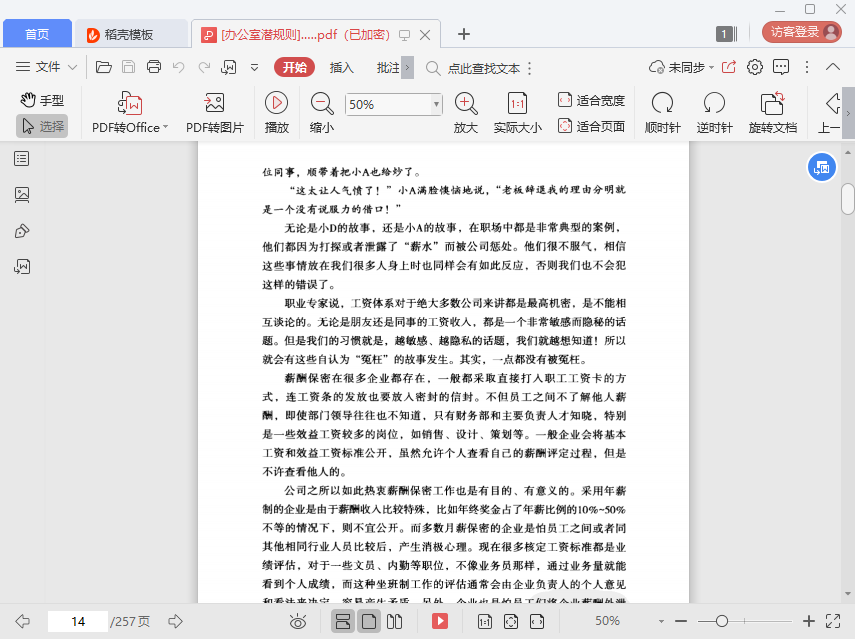This screenshot has height=639, width=855.
Task: Open the 稻壳模板 tab
Action: pos(130,34)
